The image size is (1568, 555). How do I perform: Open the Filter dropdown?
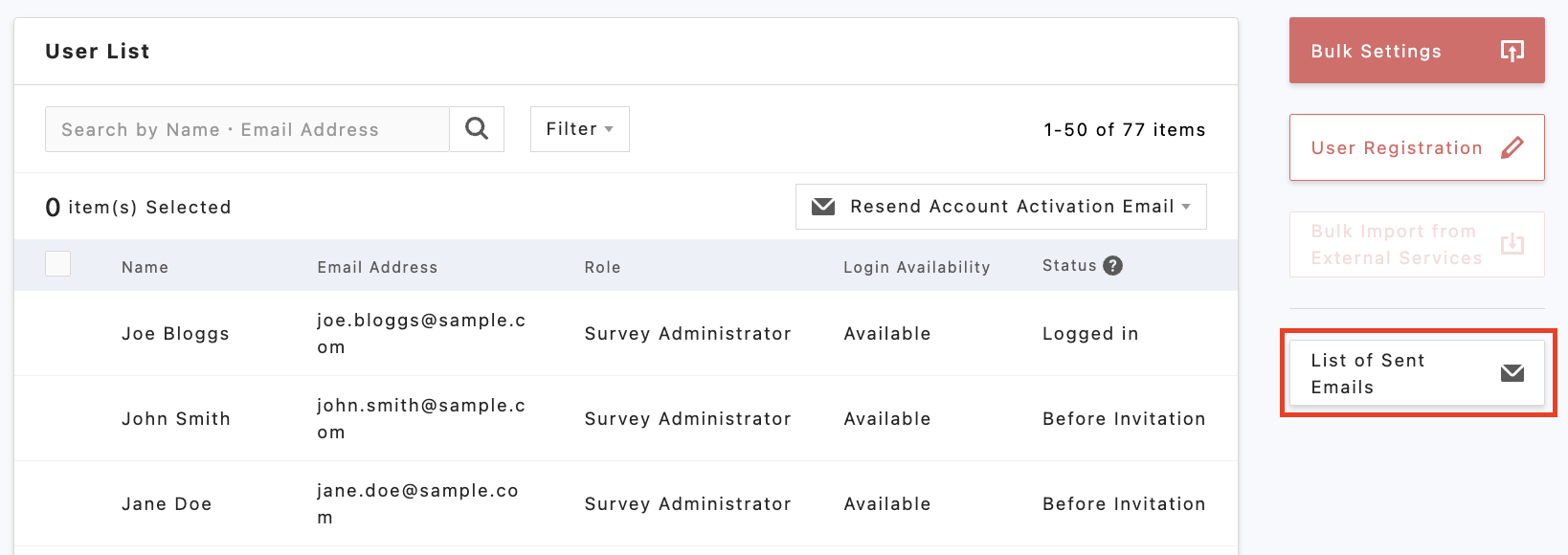tap(579, 129)
